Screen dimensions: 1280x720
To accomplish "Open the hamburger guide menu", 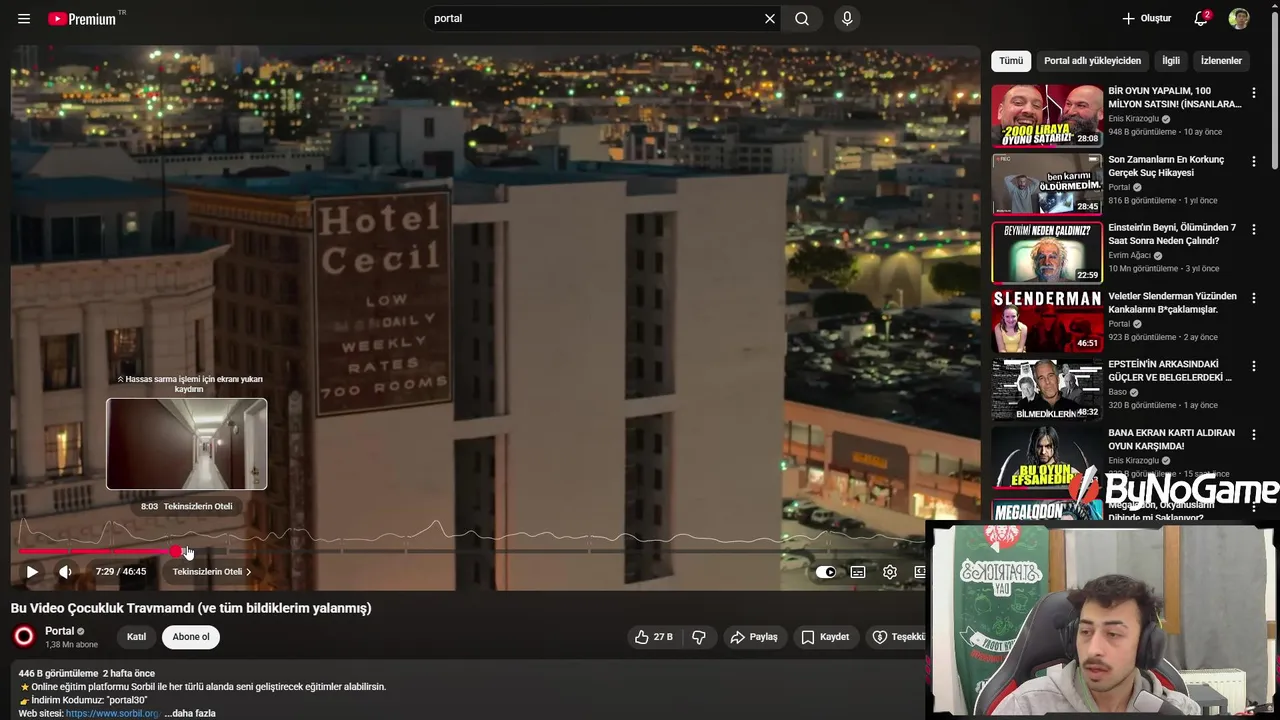I will [24, 19].
